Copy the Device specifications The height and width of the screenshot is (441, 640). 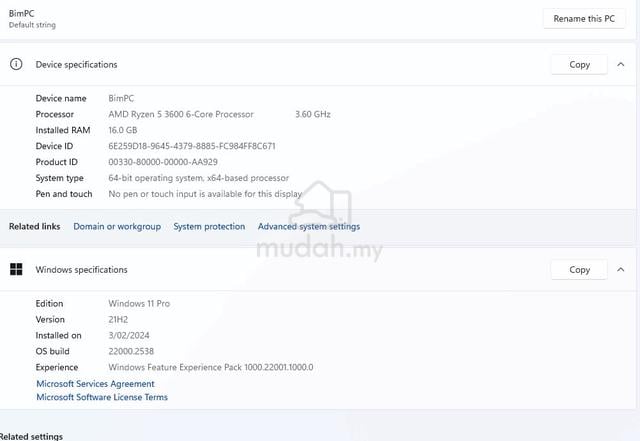[x=579, y=65]
